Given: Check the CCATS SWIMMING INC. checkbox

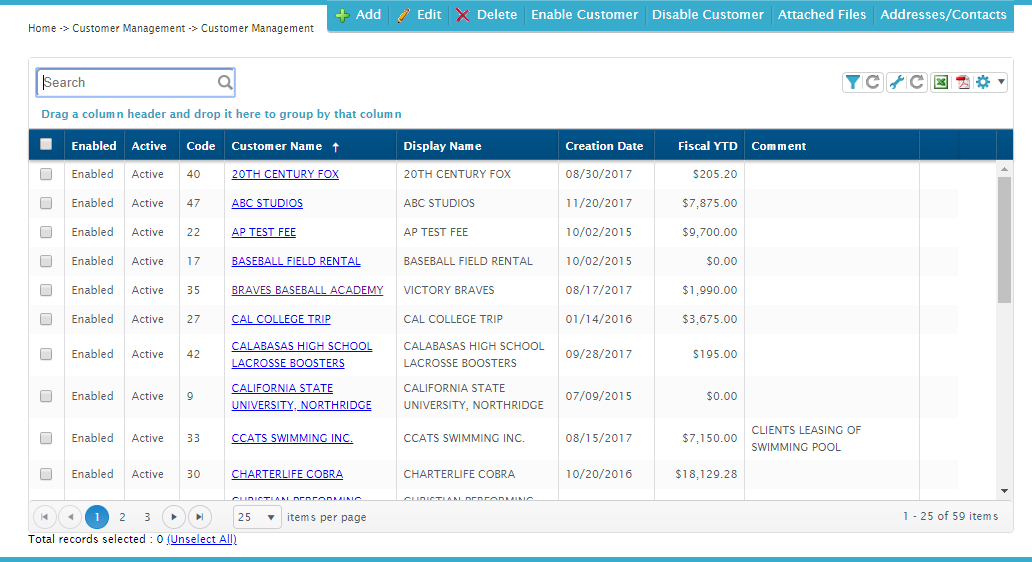Looking at the screenshot, I should pos(46,438).
